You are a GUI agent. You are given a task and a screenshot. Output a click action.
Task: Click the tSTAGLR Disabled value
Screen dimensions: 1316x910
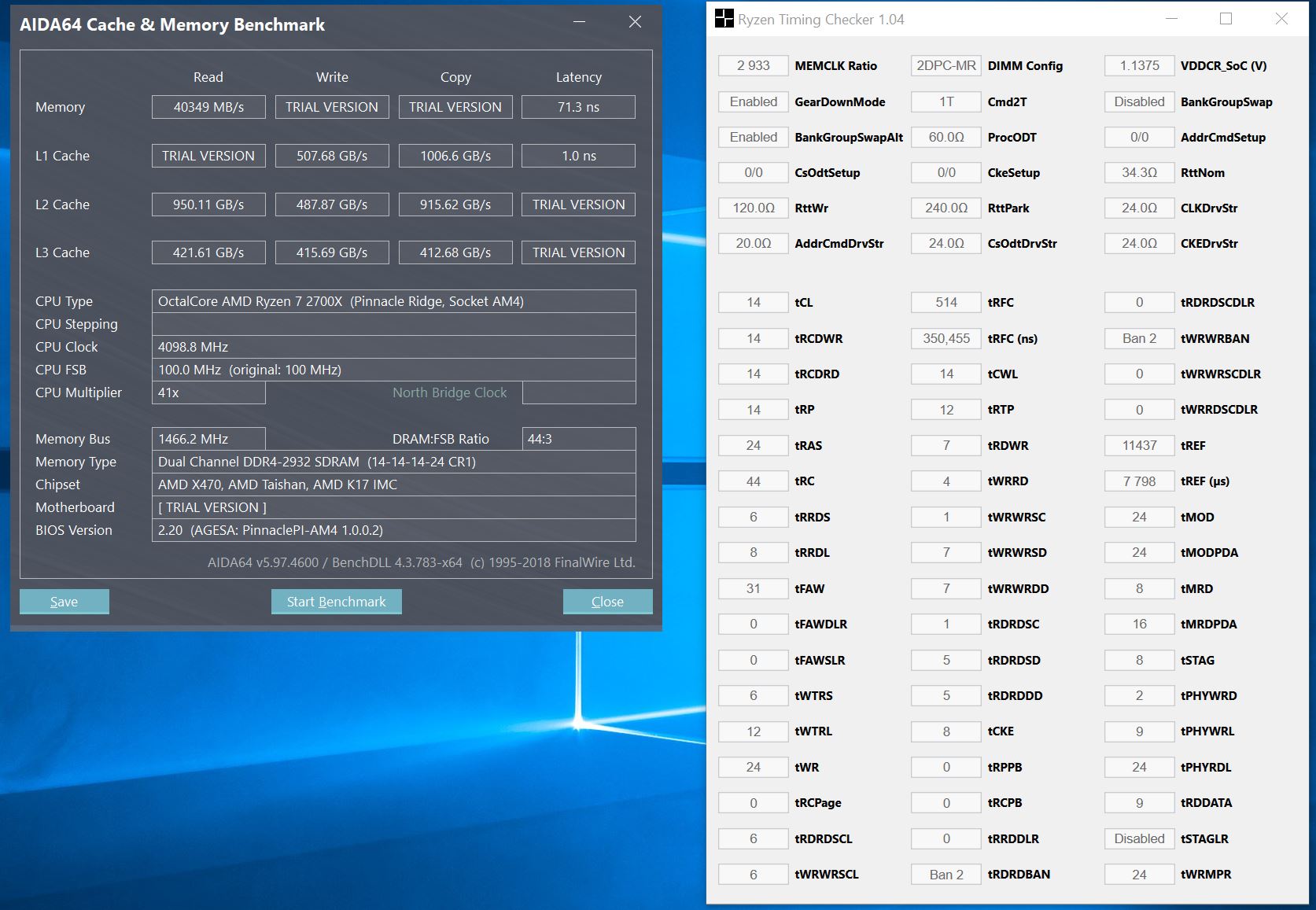click(x=1140, y=839)
